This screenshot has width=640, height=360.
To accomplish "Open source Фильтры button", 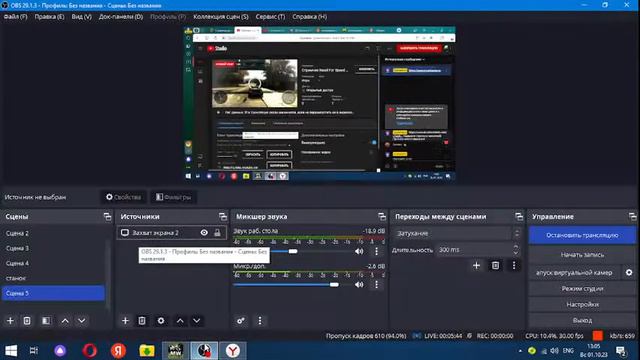I will (173, 197).
